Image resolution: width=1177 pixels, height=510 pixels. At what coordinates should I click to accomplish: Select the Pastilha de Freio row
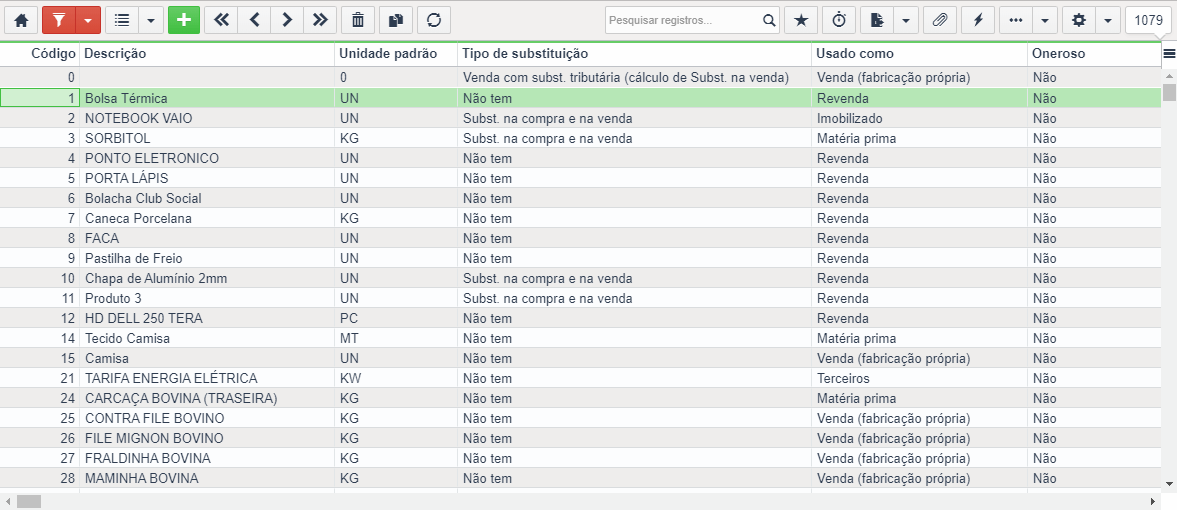(580, 258)
